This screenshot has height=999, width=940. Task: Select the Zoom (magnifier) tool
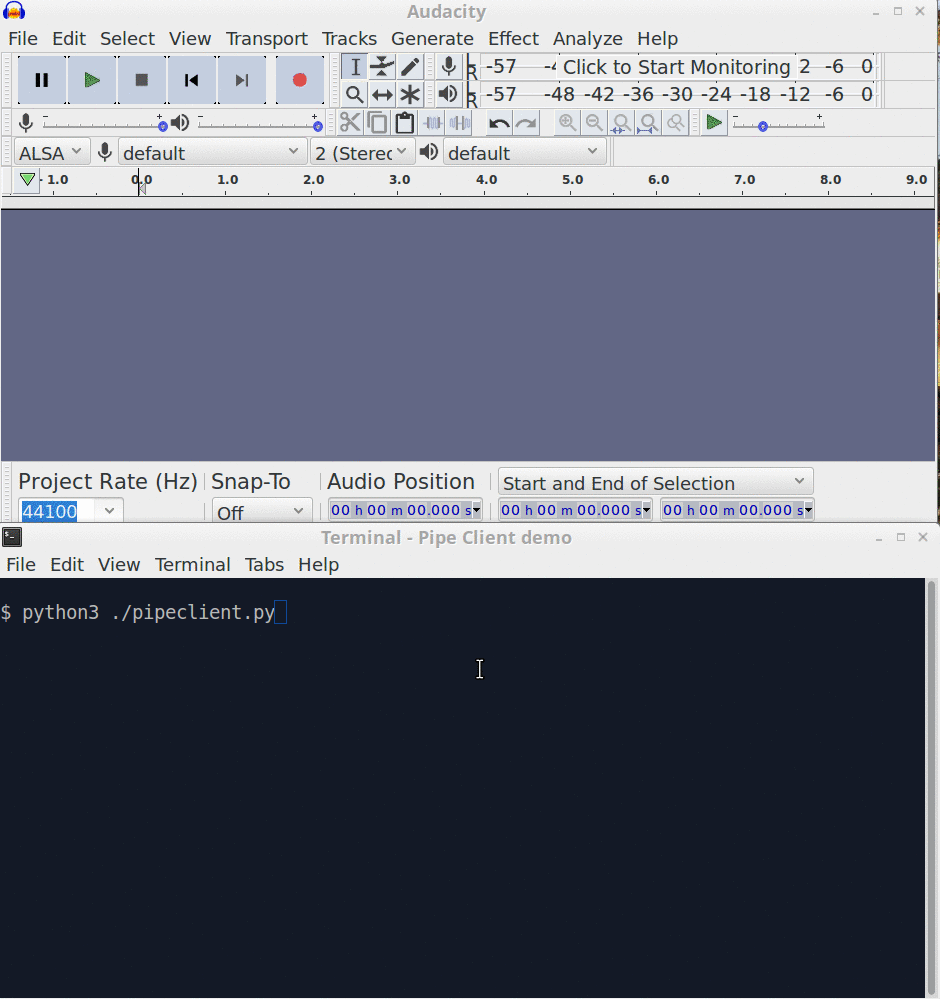[x=354, y=95]
